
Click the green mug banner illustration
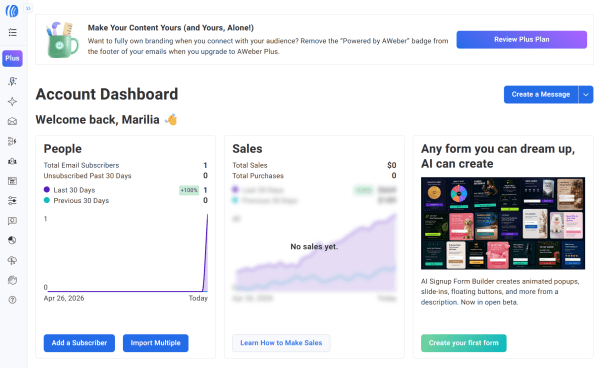pyautogui.click(x=62, y=40)
